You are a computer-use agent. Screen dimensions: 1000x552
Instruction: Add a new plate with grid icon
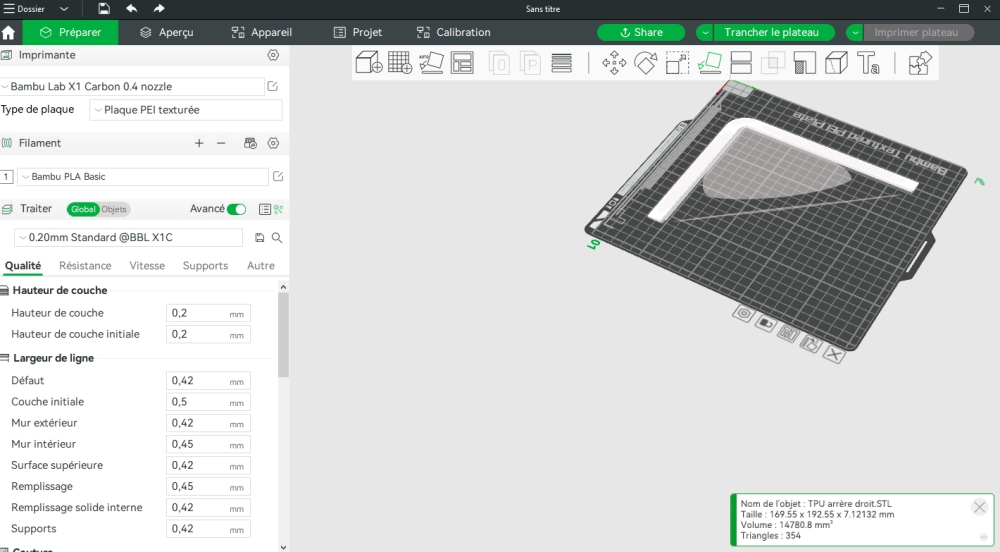click(x=400, y=63)
